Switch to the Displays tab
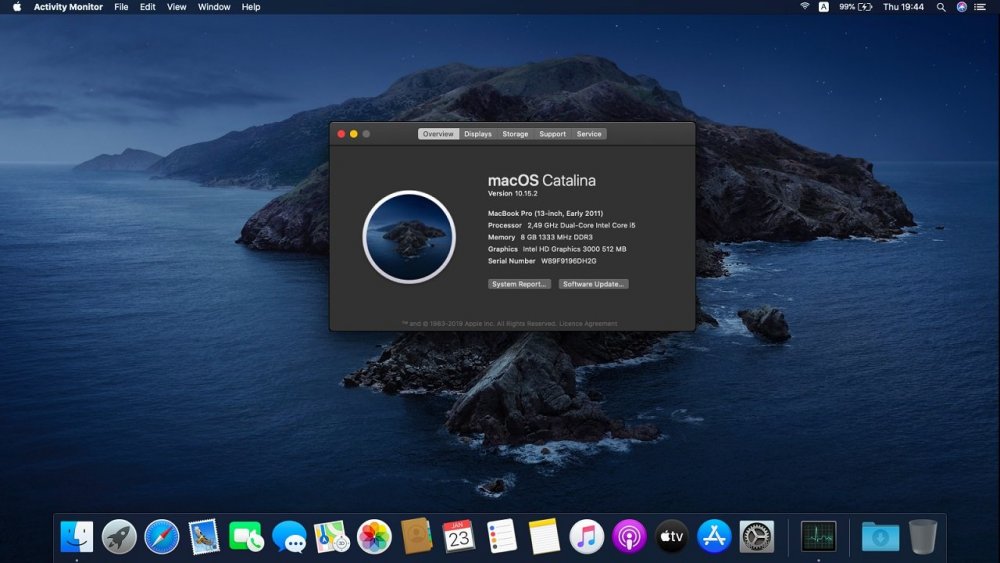The height and width of the screenshot is (563, 1000). tap(478, 134)
